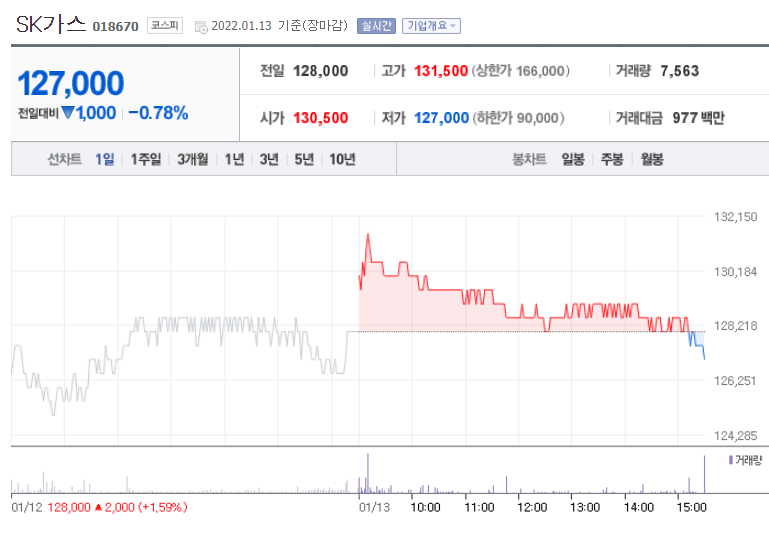Click the 2022.01.13 기준(장마감) date text
769x533 pixels.
[x=279, y=25]
